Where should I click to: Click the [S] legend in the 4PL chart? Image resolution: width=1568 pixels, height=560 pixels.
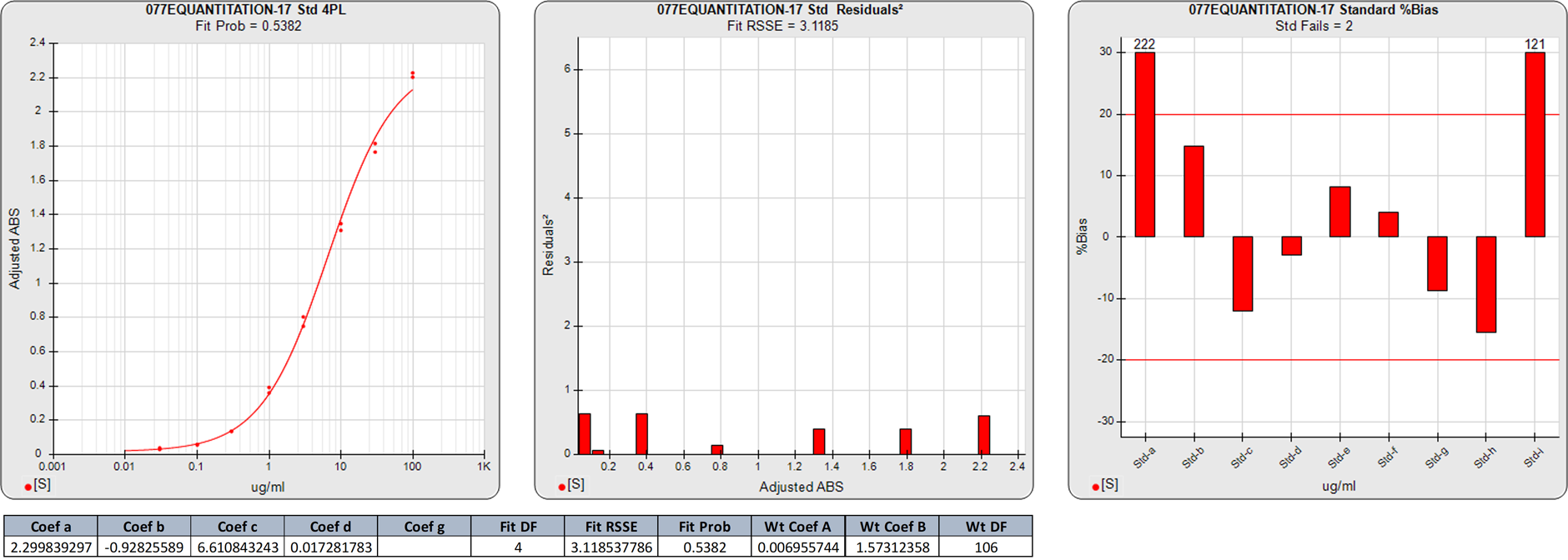[38, 485]
